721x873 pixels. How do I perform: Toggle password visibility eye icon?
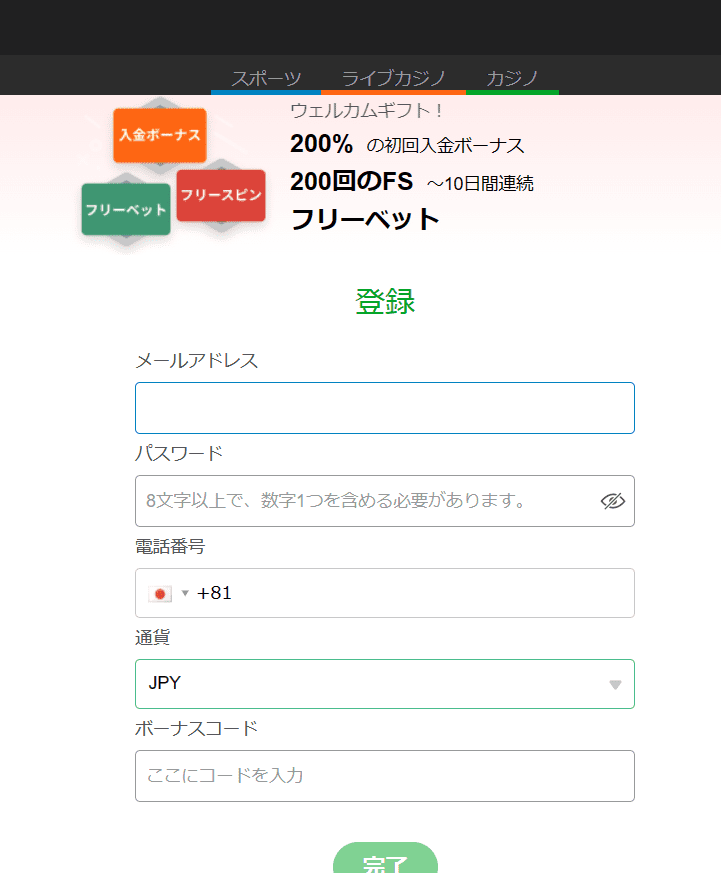pos(612,501)
